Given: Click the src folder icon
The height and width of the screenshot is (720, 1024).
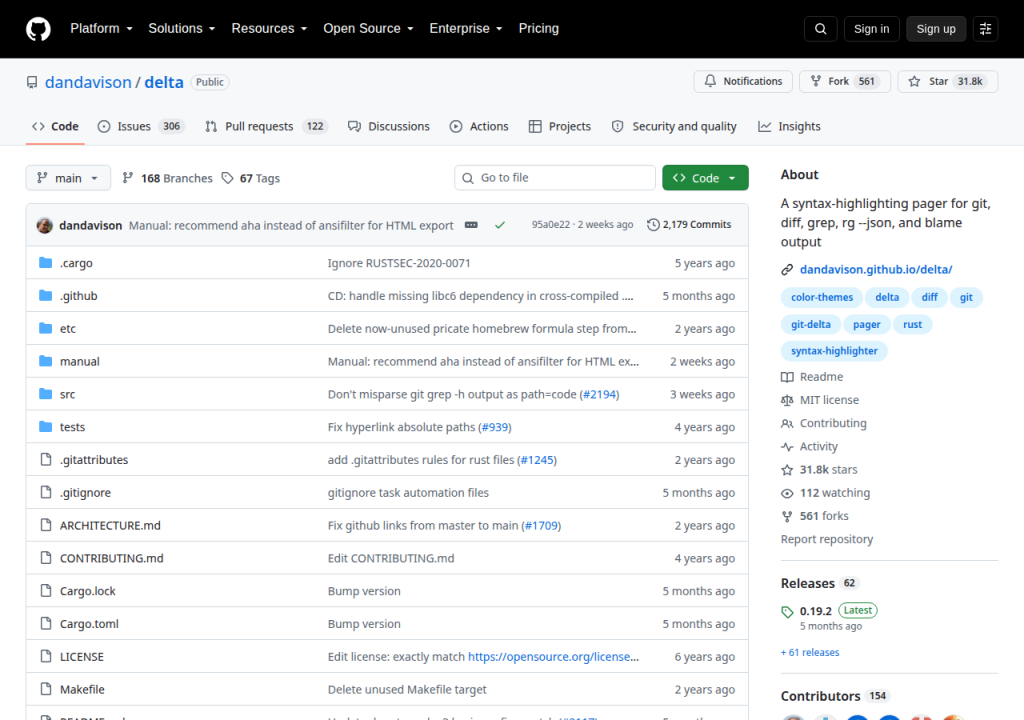Looking at the screenshot, I should pos(45,393).
